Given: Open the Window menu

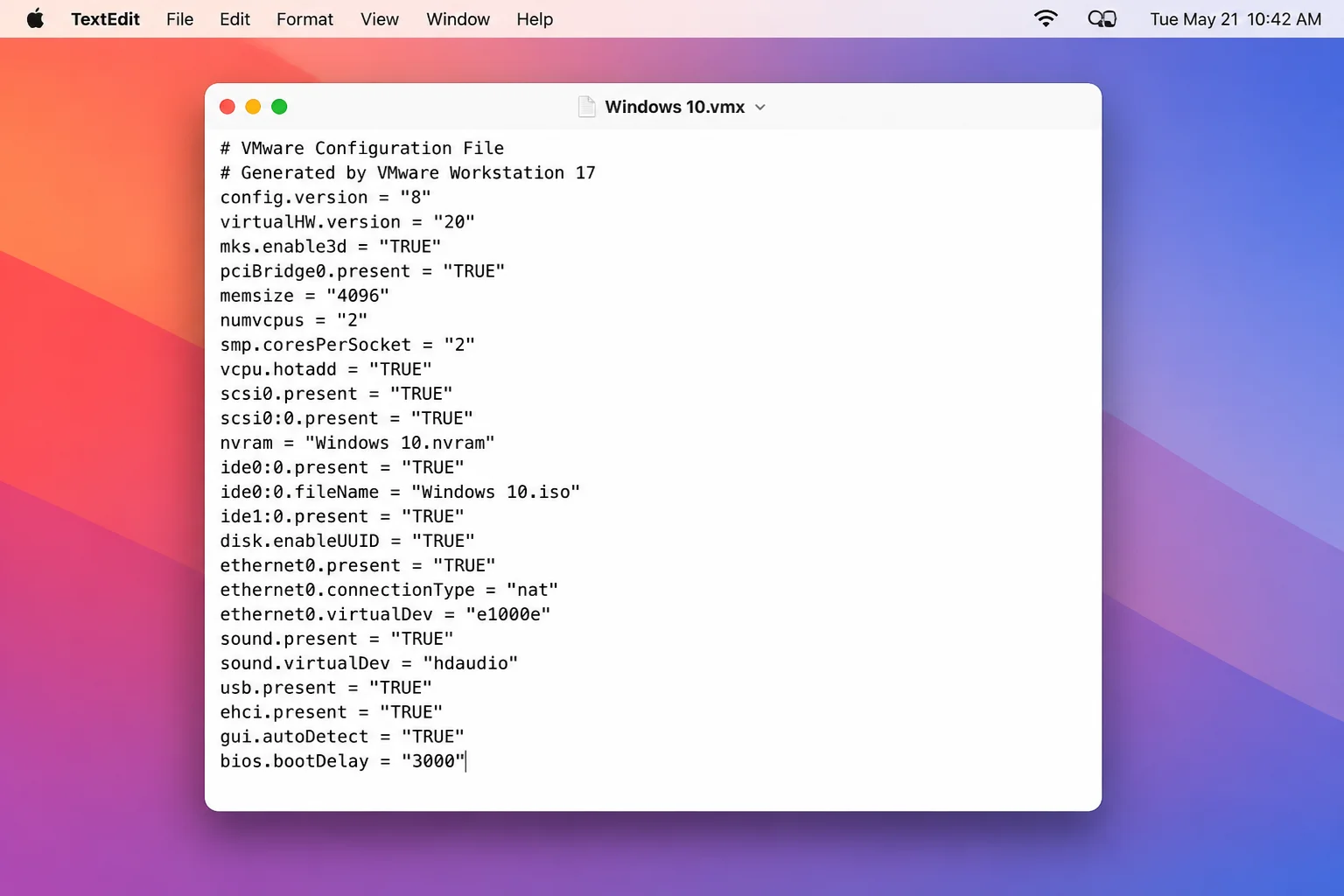Looking at the screenshot, I should click(458, 19).
